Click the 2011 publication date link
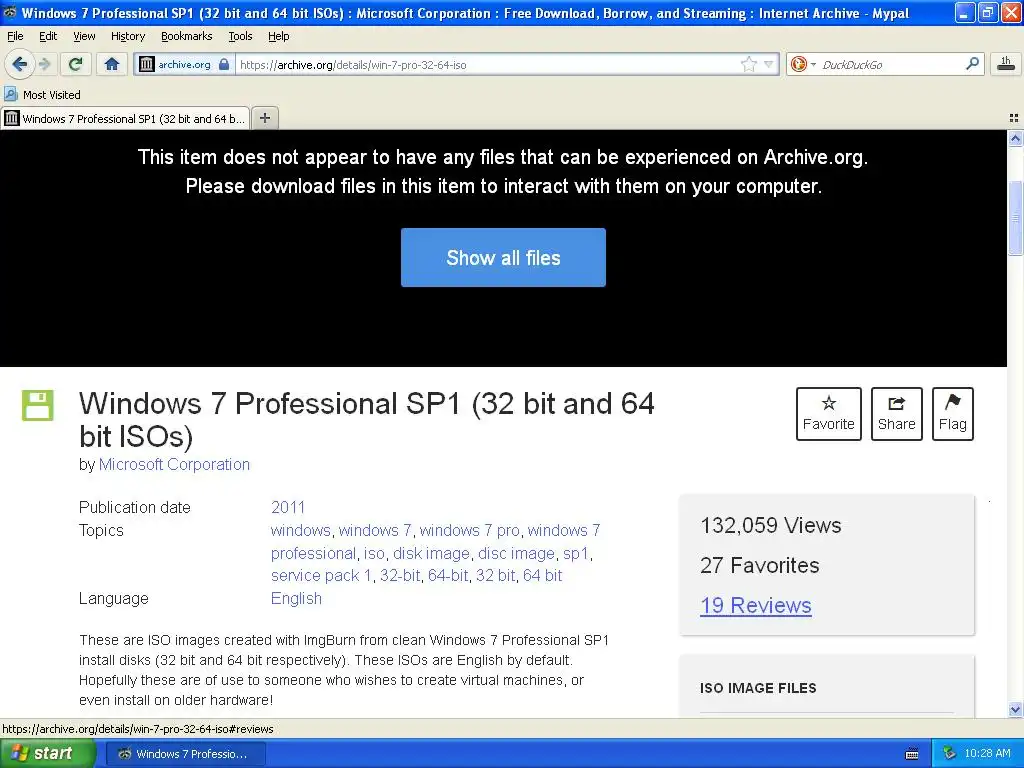 click(x=288, y=507)
